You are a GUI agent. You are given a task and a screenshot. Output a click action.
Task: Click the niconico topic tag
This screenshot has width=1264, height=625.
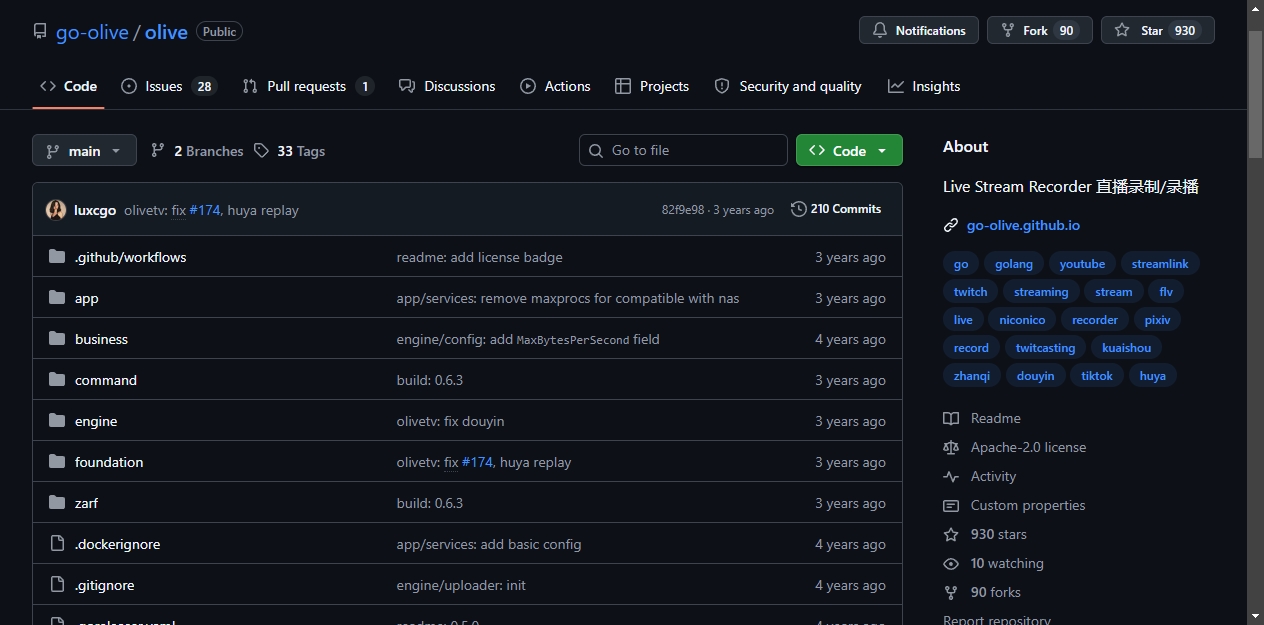click(x=1022, y=320)
